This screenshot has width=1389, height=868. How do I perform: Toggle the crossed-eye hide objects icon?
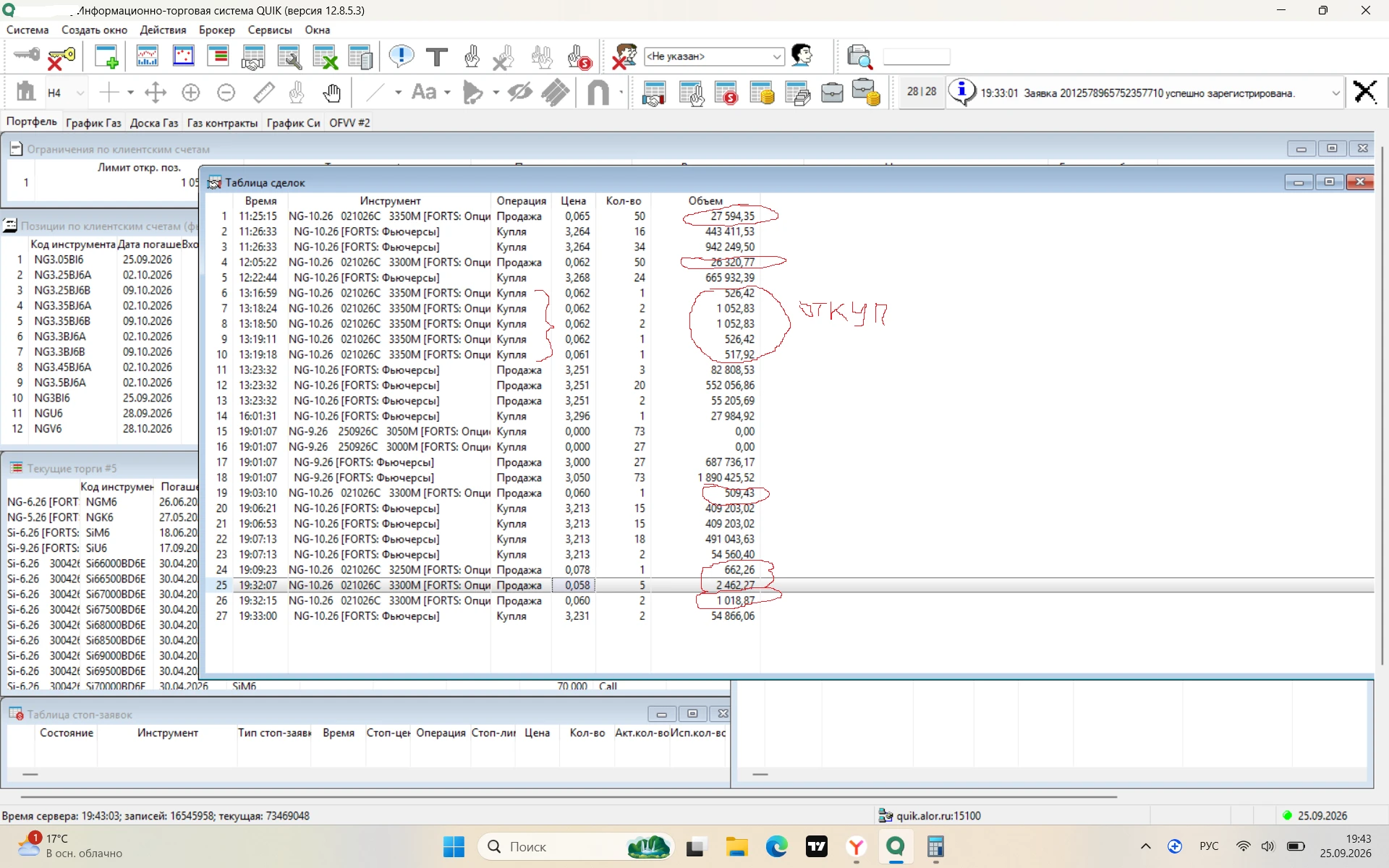pos(520,93)
